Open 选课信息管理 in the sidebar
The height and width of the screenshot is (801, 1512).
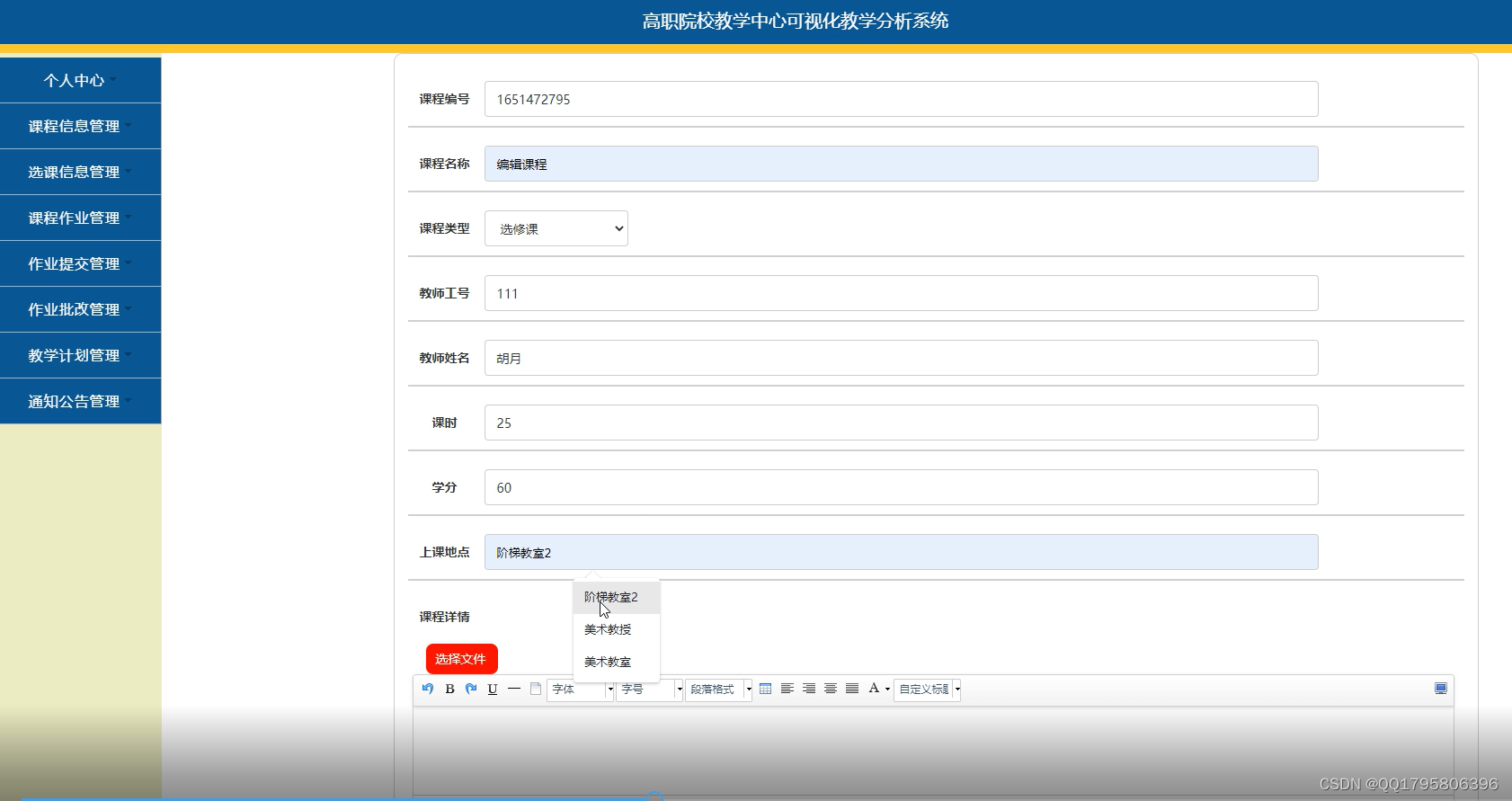pos(80,172)
